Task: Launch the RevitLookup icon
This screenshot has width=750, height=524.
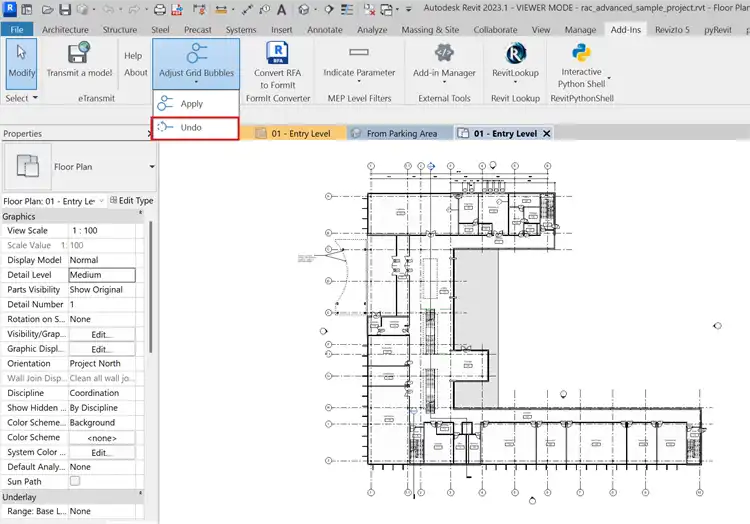Action: pyautogui.click(x=516, y=53)
